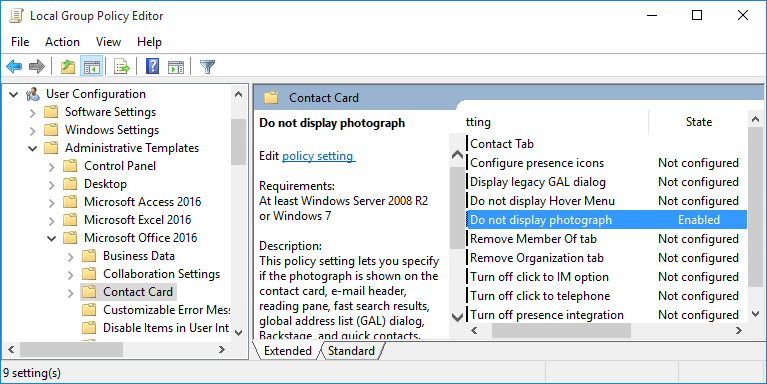Viewport: 767px width, 384px height.
Task: Select Configure presence icons setting
Action: (x=607, y=163)
